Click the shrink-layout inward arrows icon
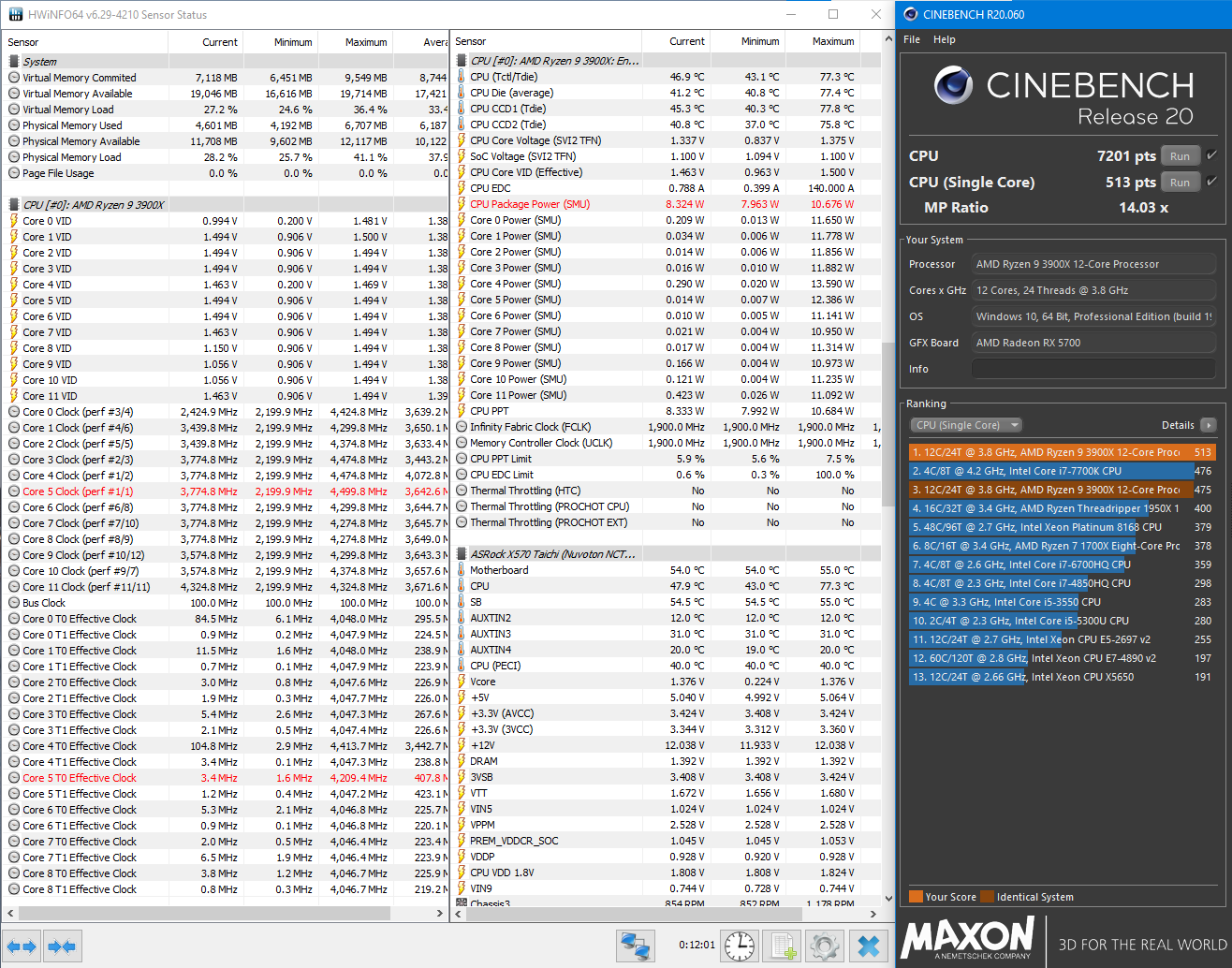Screen dimensions: 1232x968 pyautogui.click(x=62, y=946)
